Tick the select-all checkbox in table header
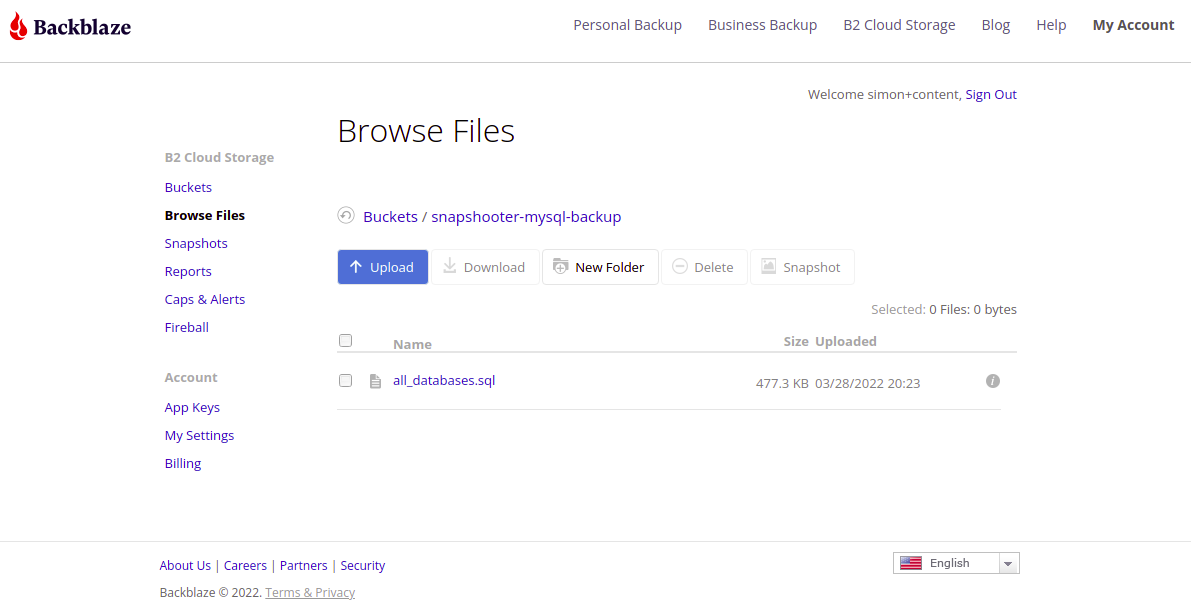The width and height of the screenshot is (1191, 611). point(346,340)
